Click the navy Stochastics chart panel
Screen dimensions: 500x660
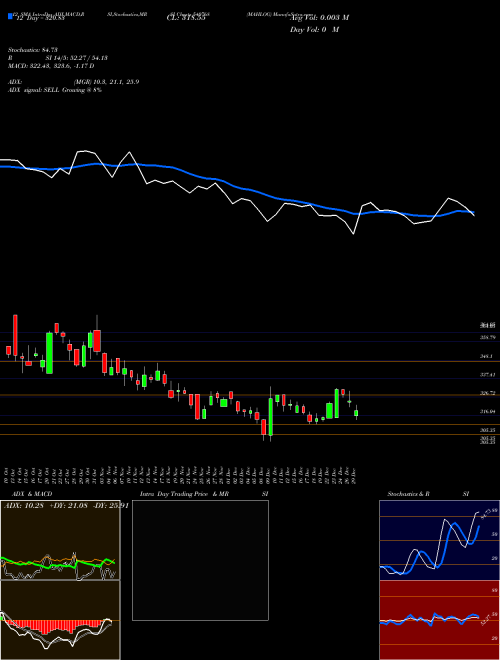tap(439, 540)
